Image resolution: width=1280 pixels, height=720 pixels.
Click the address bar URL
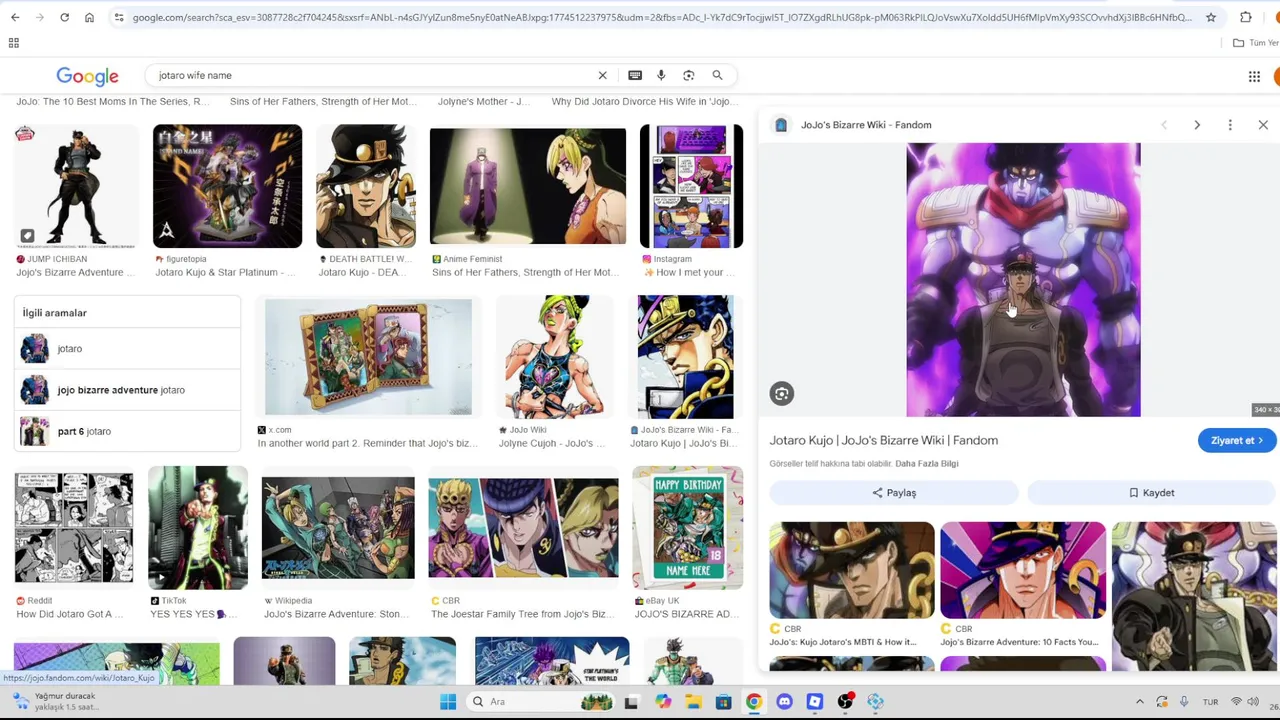(x=660, y=18)
